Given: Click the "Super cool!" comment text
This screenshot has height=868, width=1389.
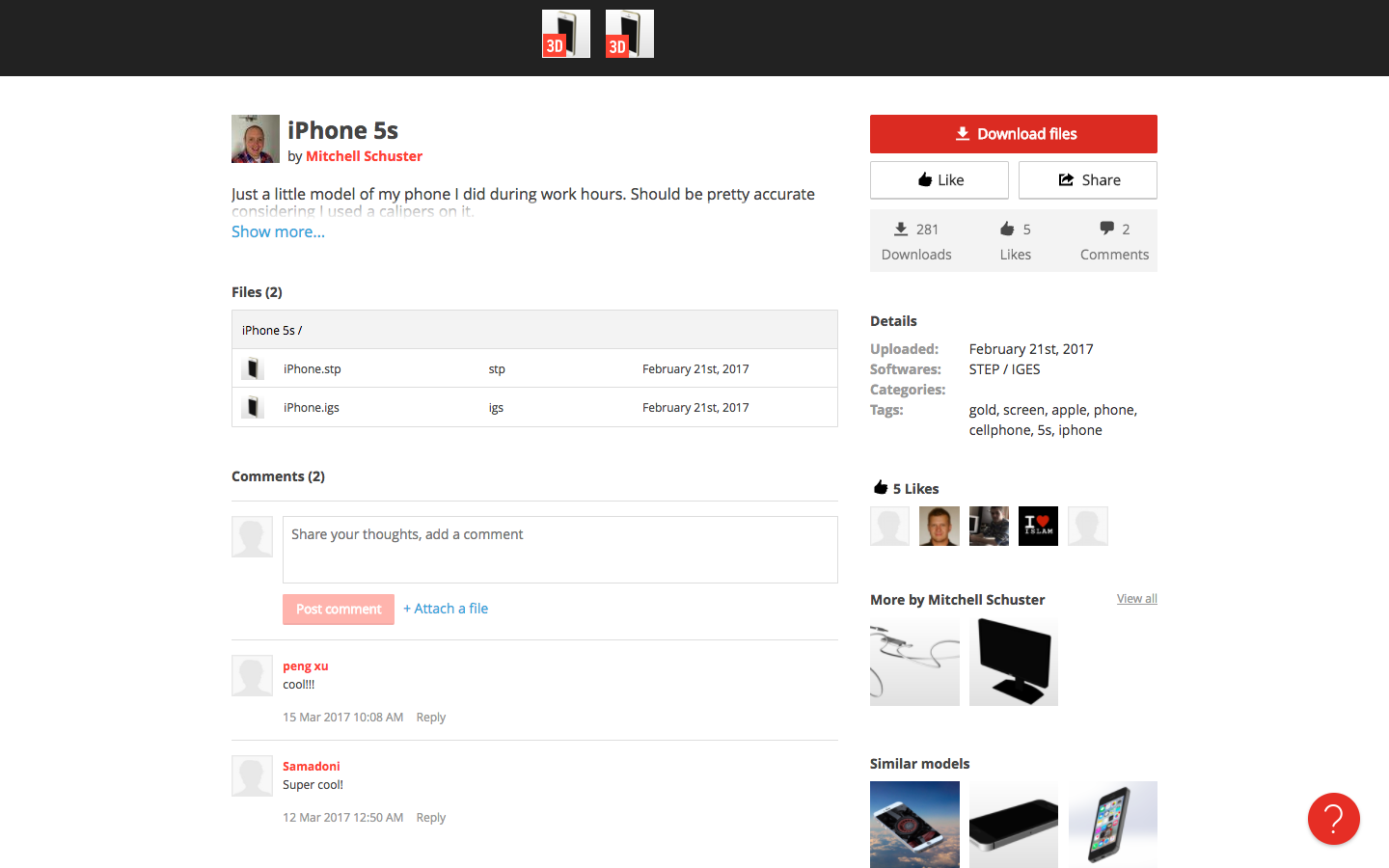Looking at the screenshot, I should [x=313, y=785].
